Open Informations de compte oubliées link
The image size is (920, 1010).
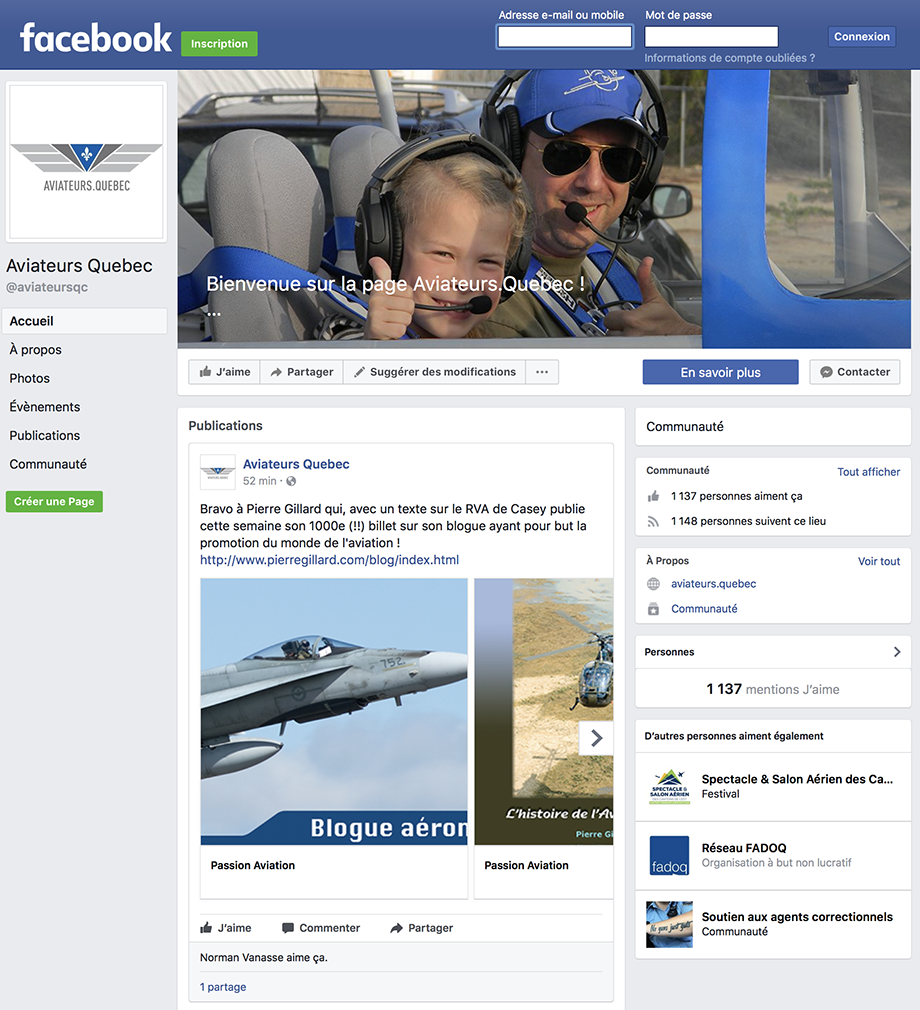[x=729, y=58]
